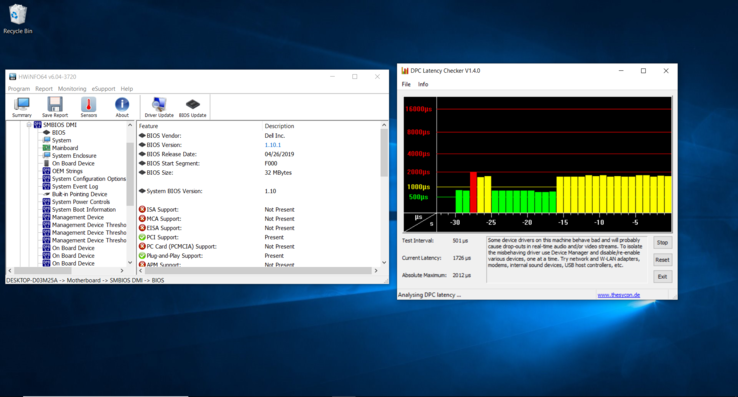Select PC Card (PCMCIA) Support row
This screenshot has width=738, height=397.
point(258,247)
